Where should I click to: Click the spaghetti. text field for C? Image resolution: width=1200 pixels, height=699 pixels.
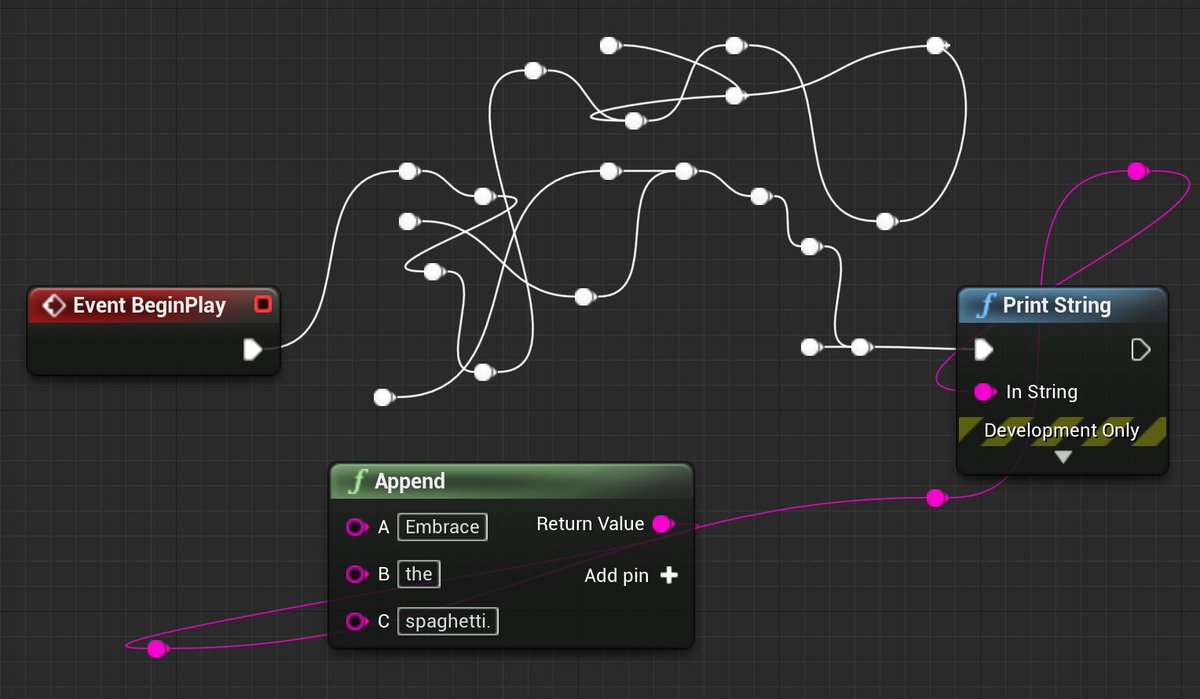click(x=449, y=622)
